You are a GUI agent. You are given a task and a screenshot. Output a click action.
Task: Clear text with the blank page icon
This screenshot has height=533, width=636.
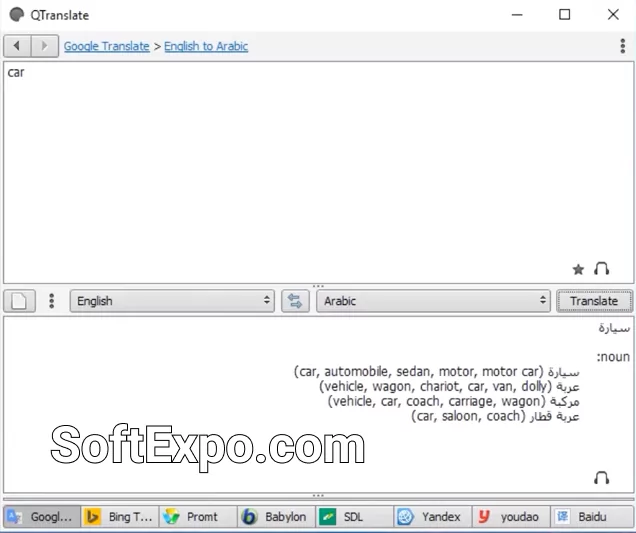click(22, 301)
